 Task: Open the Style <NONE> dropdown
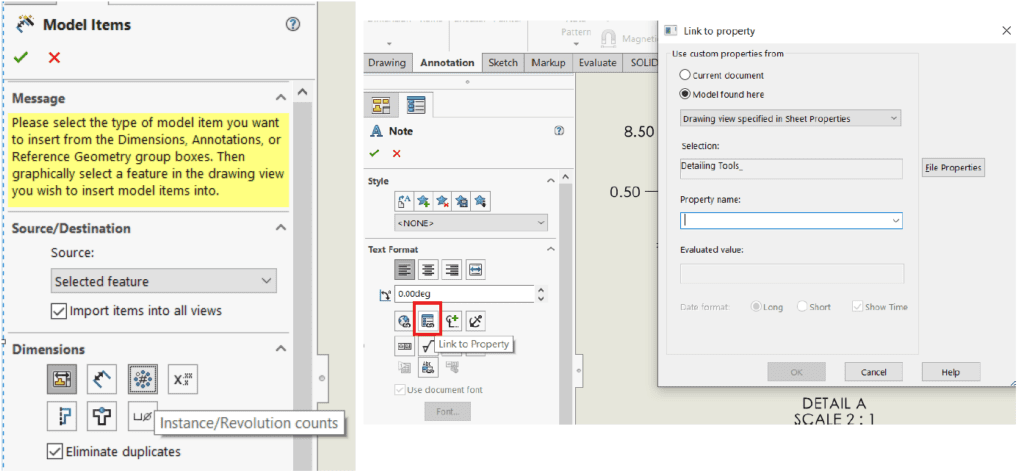pyautogui.click(x=472, y=222)
